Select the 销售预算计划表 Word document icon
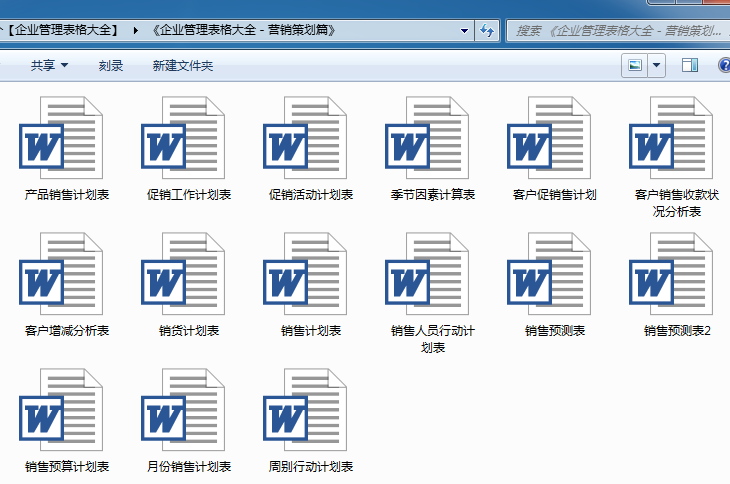 [x=61, y=410]
